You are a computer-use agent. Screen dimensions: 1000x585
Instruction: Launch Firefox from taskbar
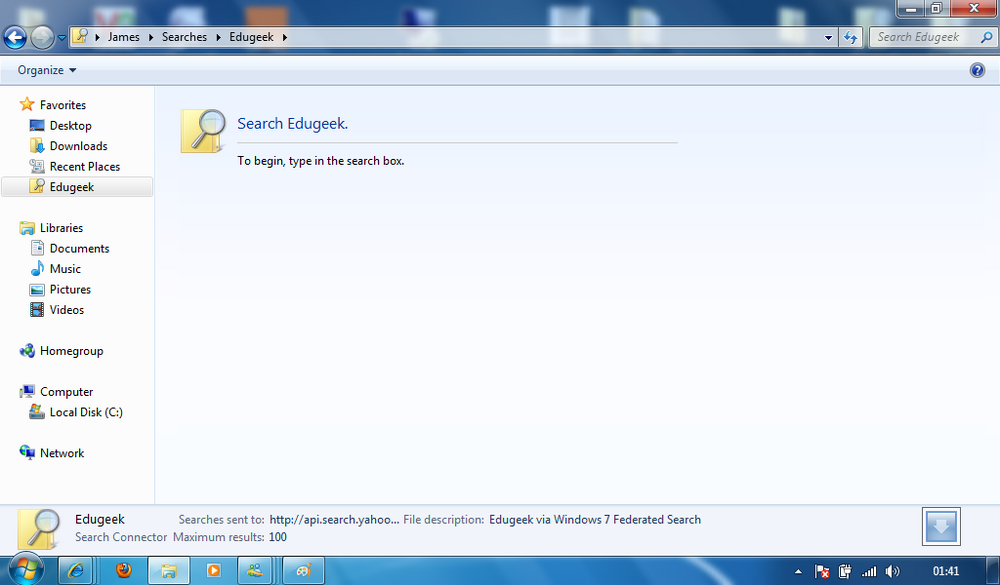[124, 570]
